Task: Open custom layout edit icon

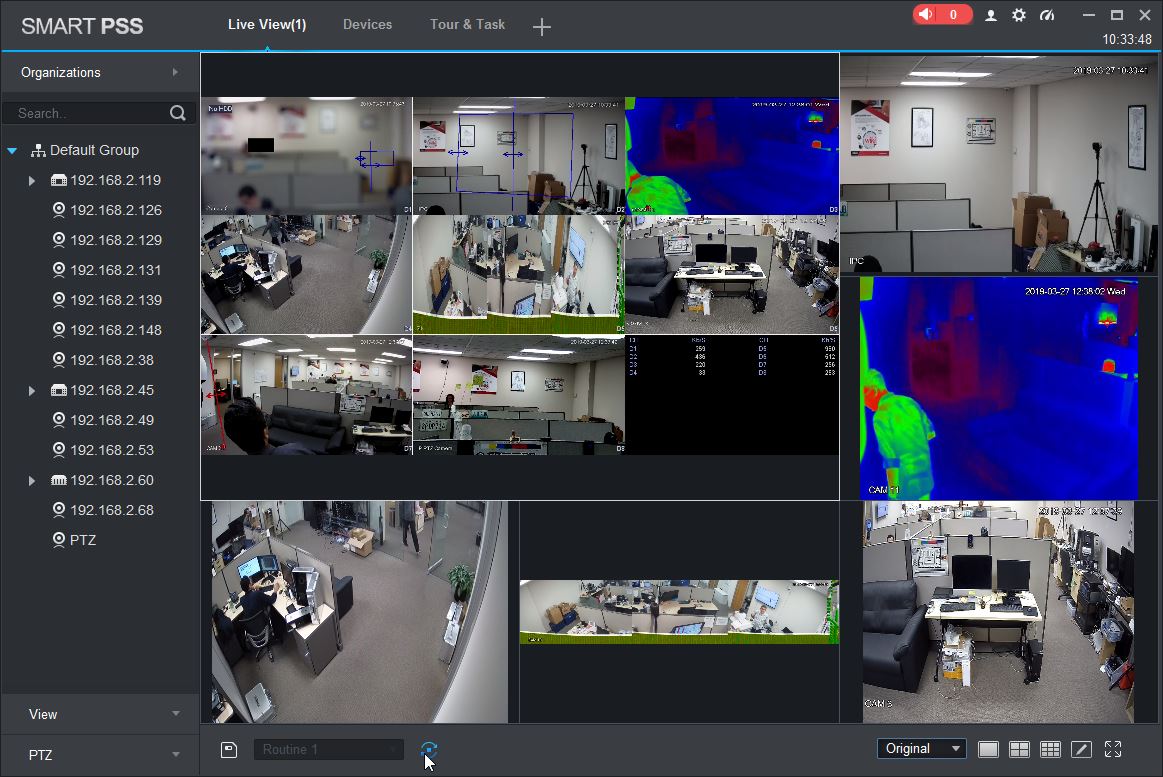Action: click(1081, 750)
